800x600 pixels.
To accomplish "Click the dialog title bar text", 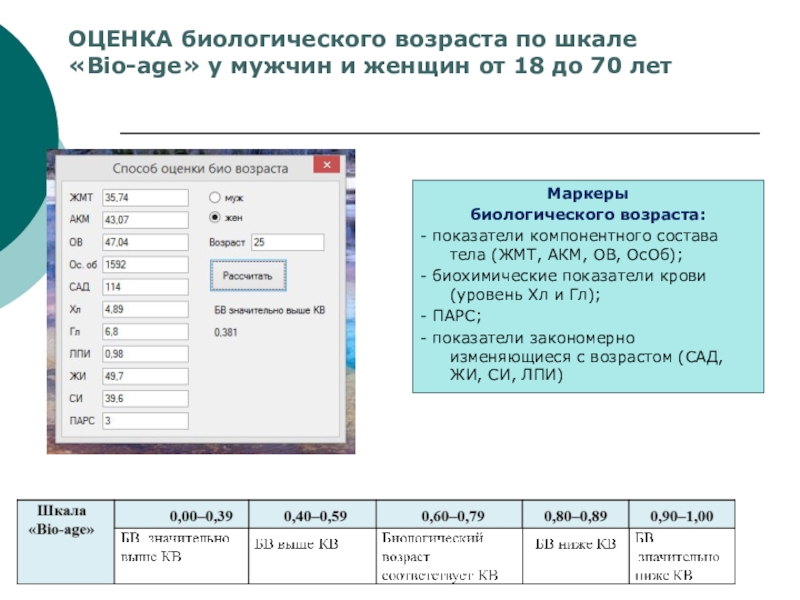I will pyautogui.click(x=200, y=169).
